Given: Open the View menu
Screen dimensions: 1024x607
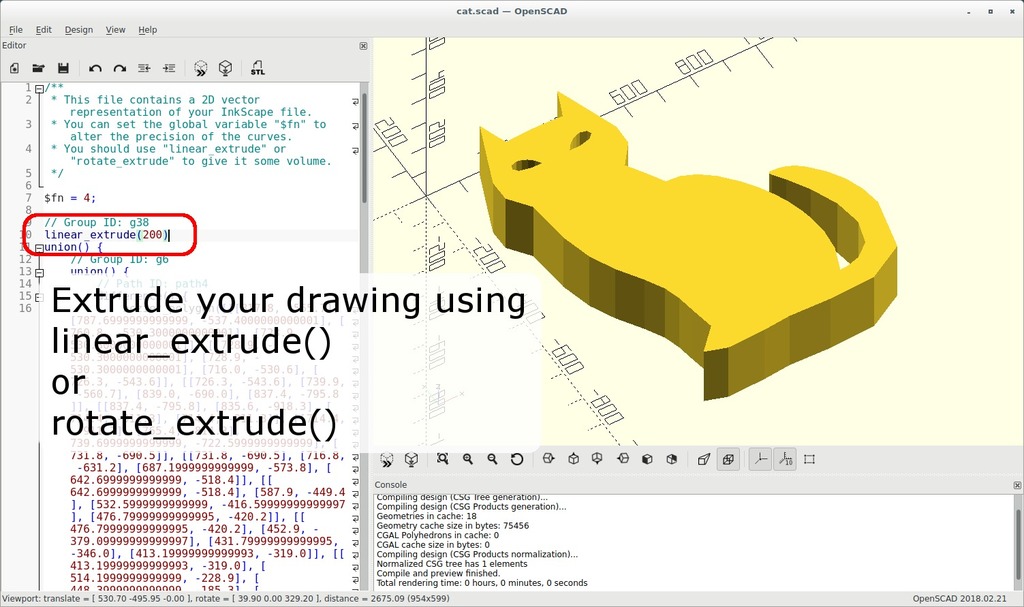Looking at the screenshot, I should [115, 30].
